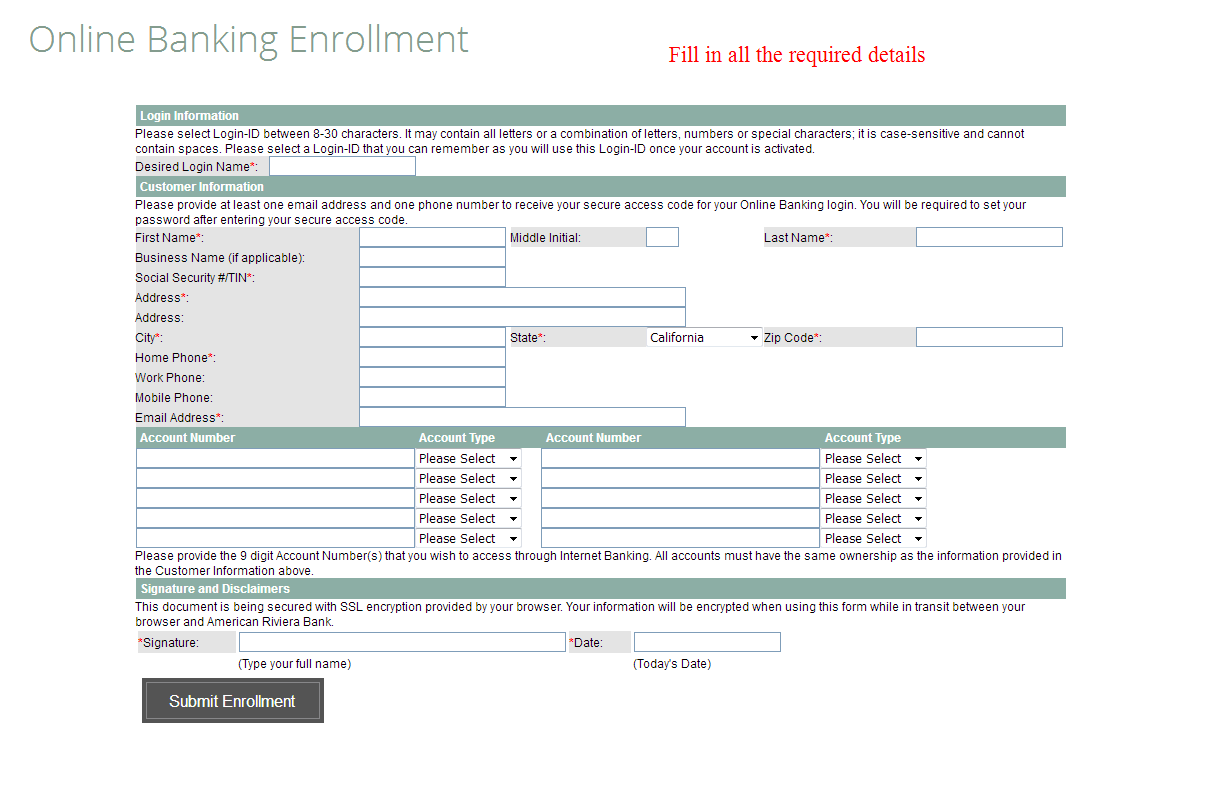Click fifth left Account Number field
1210x788 pixels.
pyautogui.click(x=275, y=538)
